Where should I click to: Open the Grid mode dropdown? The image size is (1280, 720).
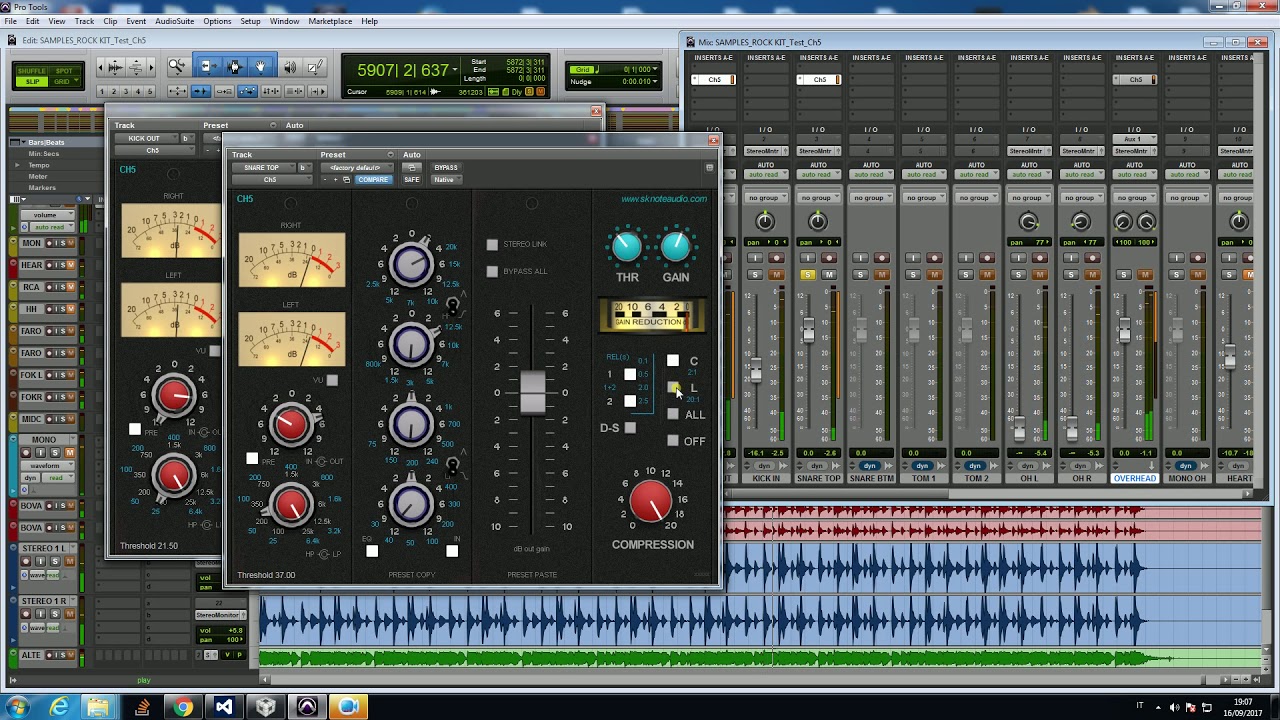(x=64, y=81)
